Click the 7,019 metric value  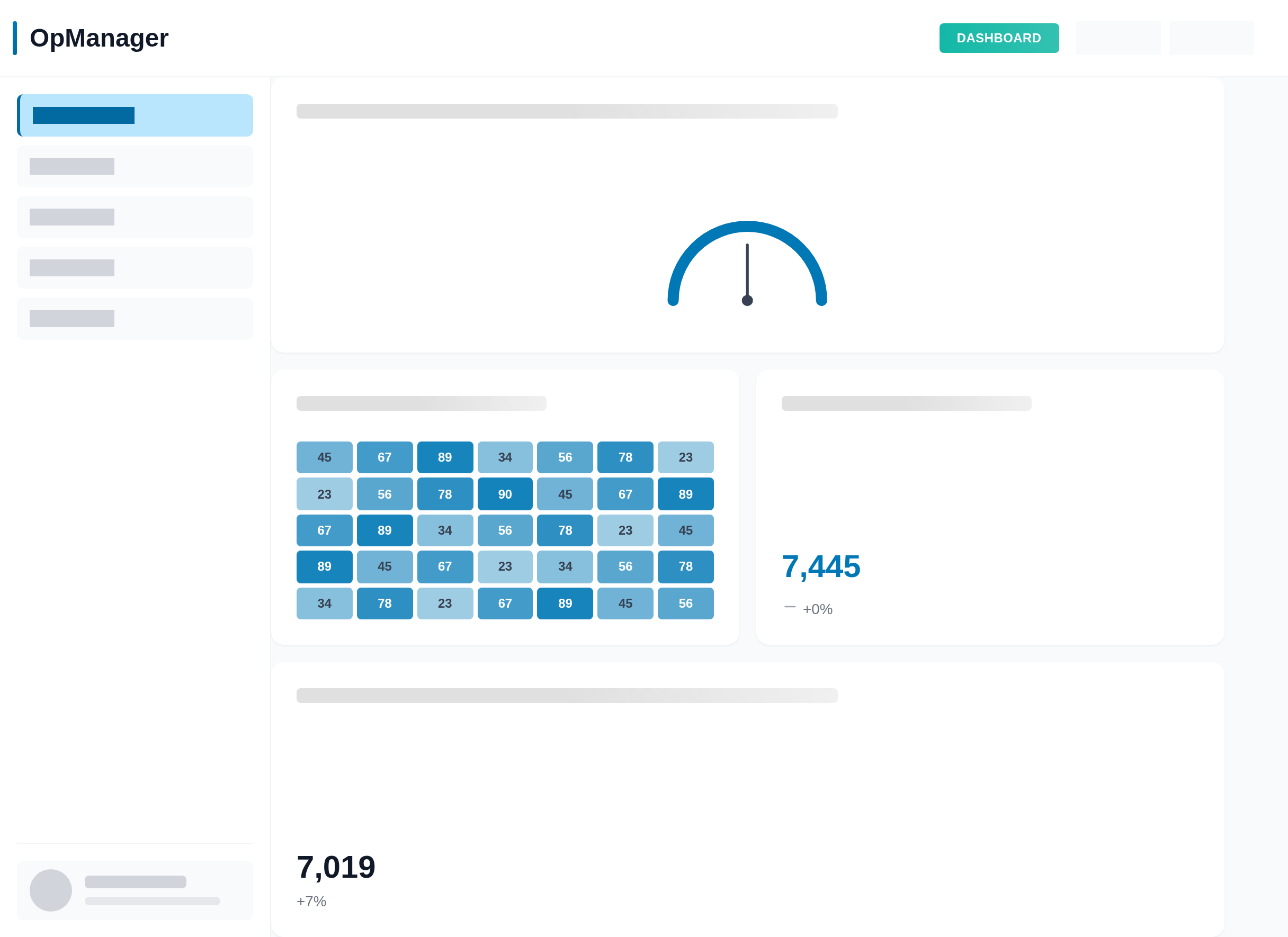336,867
